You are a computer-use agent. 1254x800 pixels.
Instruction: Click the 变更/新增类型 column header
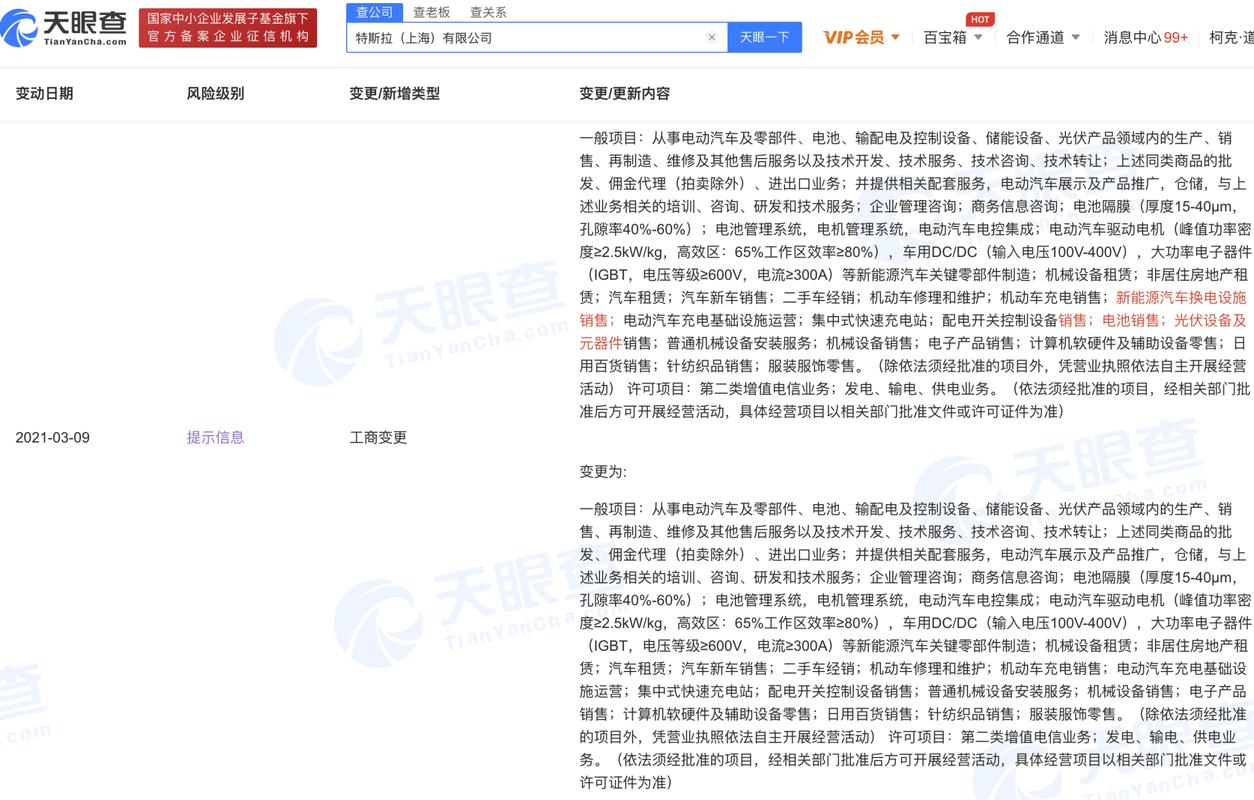tap(394, 93)
